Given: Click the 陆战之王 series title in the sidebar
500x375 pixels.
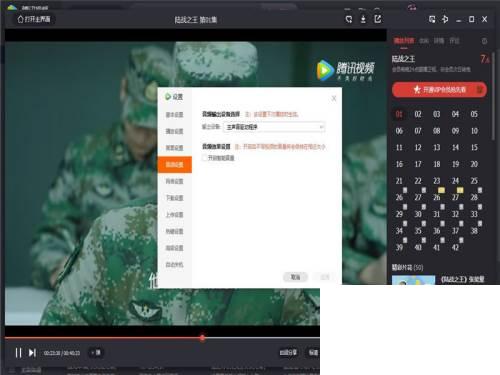Looking at the screenshot, I should [x=403, y=59].
